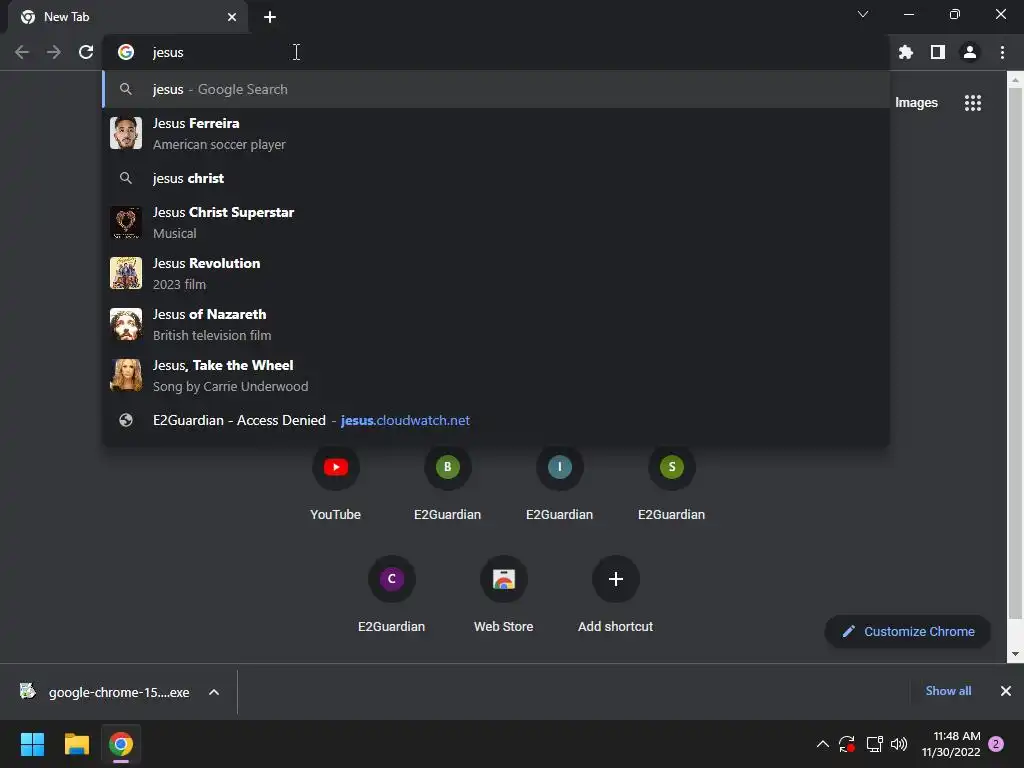
Task: Click the page vertical scrollbar
Action: [x=1014, y=353]
